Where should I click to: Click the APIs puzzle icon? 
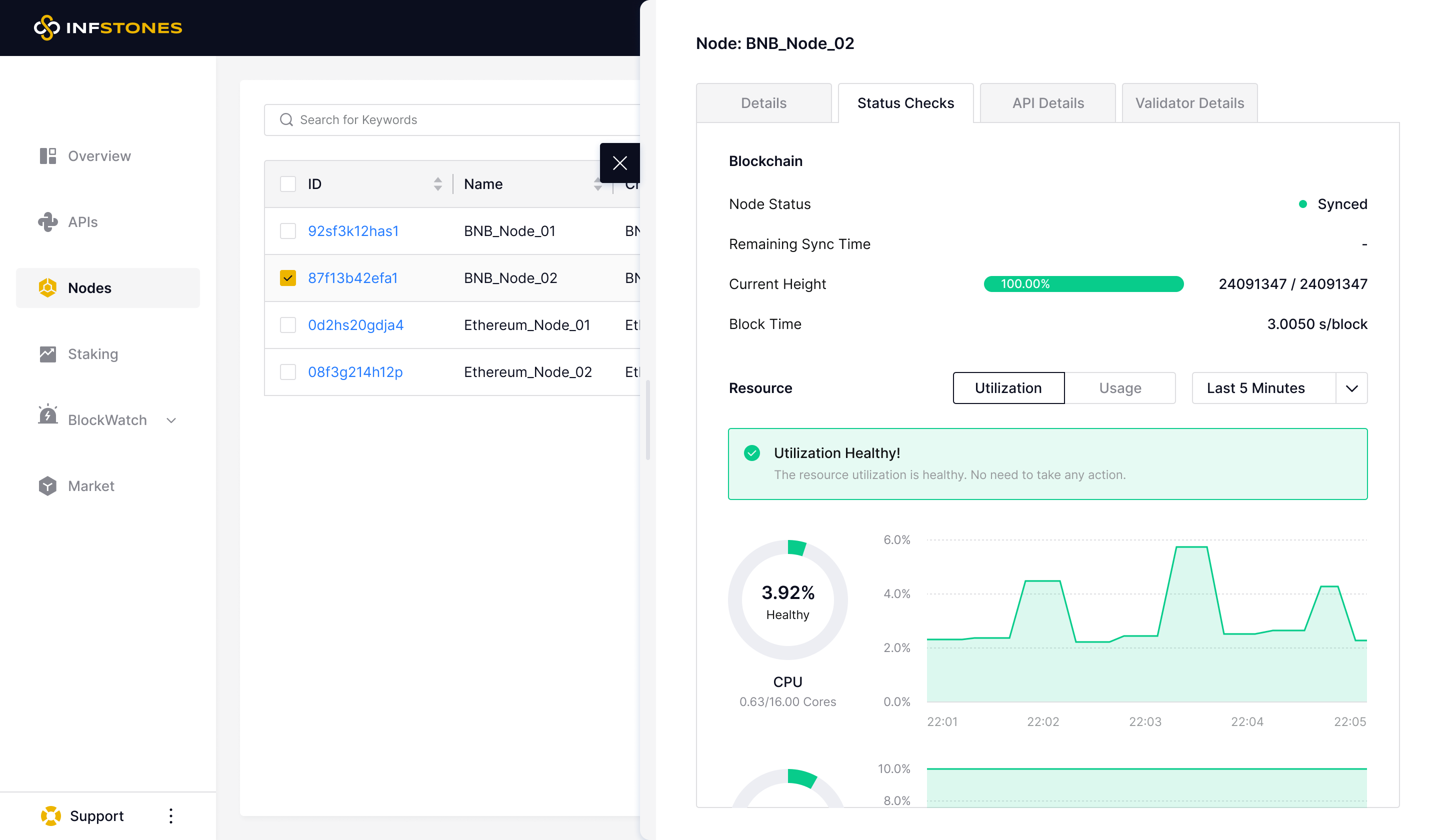[x=48, y=221]
